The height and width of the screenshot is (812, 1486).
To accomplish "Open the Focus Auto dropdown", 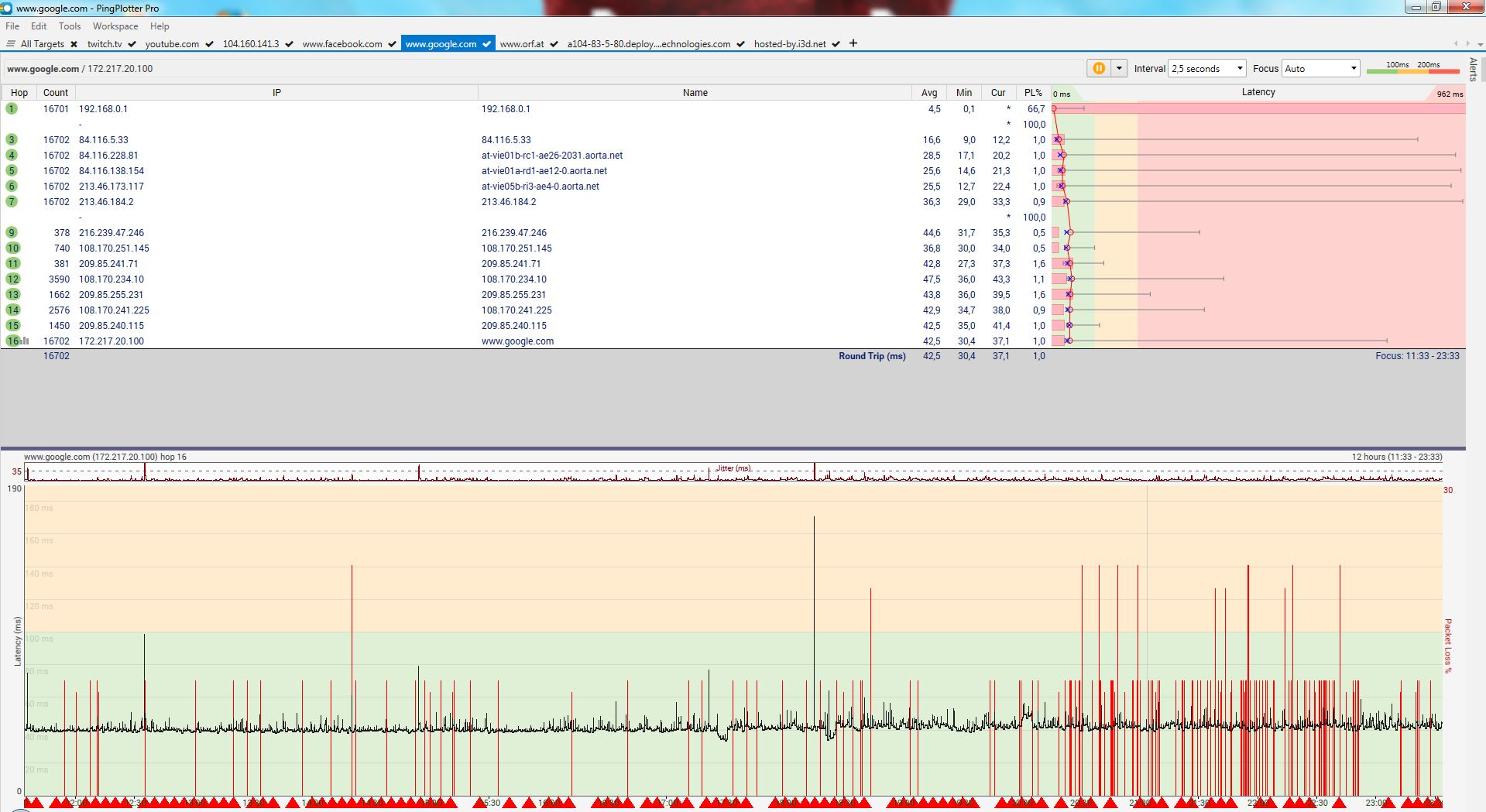I will pyautogui.click(x=1320, y=68).
